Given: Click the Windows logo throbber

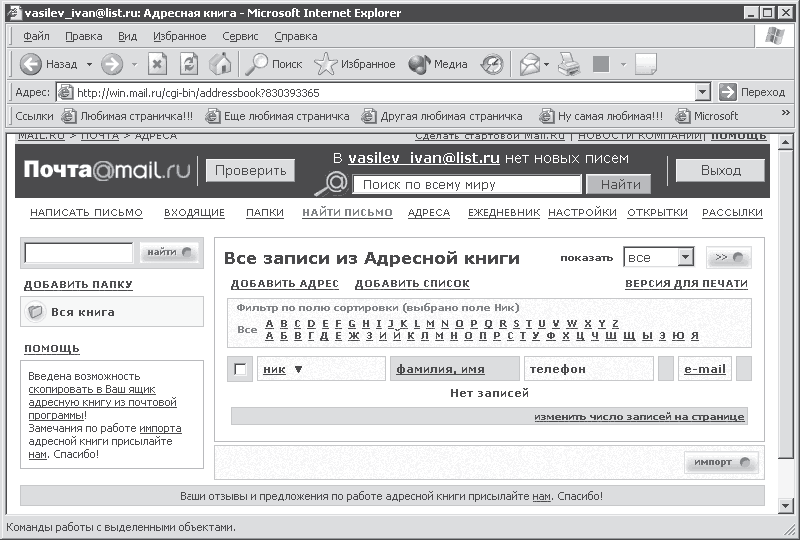Looking at the screenshot, I should (x=774, y=36).
